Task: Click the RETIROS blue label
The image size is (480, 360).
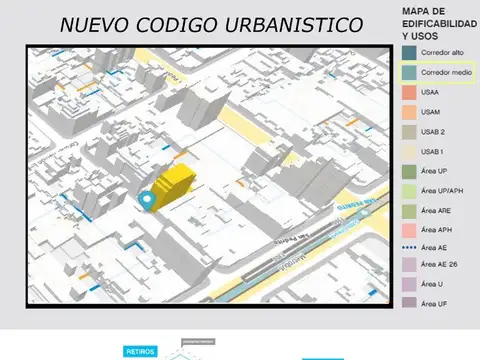Action: 140,352
